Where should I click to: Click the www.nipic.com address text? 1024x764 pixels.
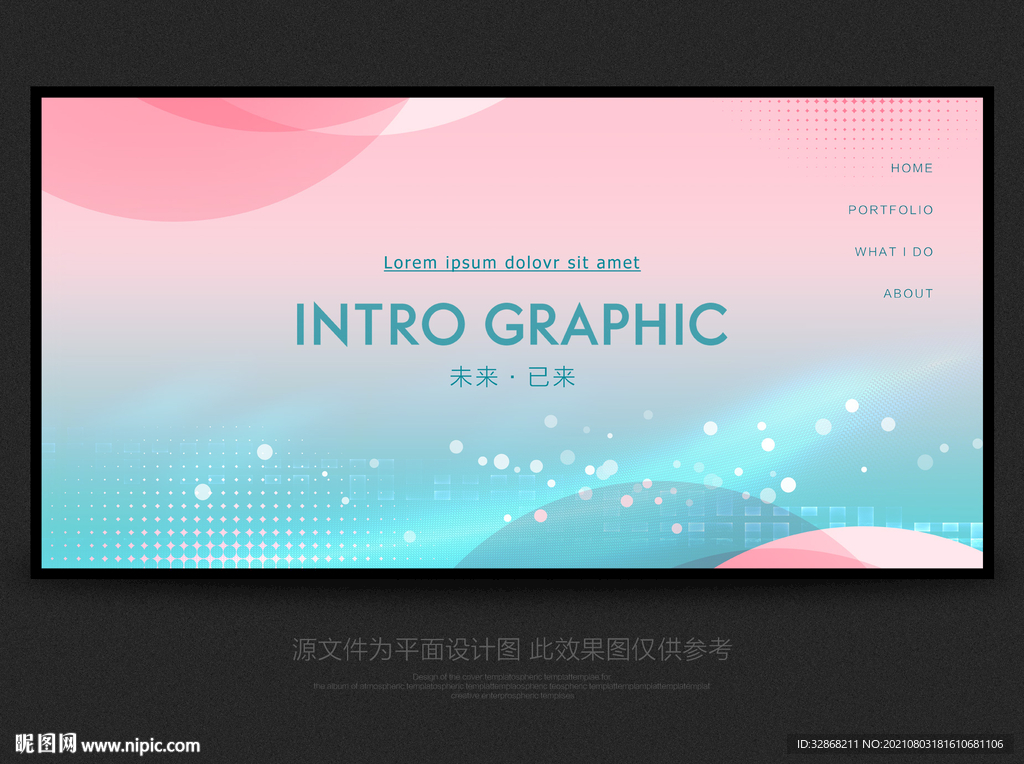(x=140, y=746)
